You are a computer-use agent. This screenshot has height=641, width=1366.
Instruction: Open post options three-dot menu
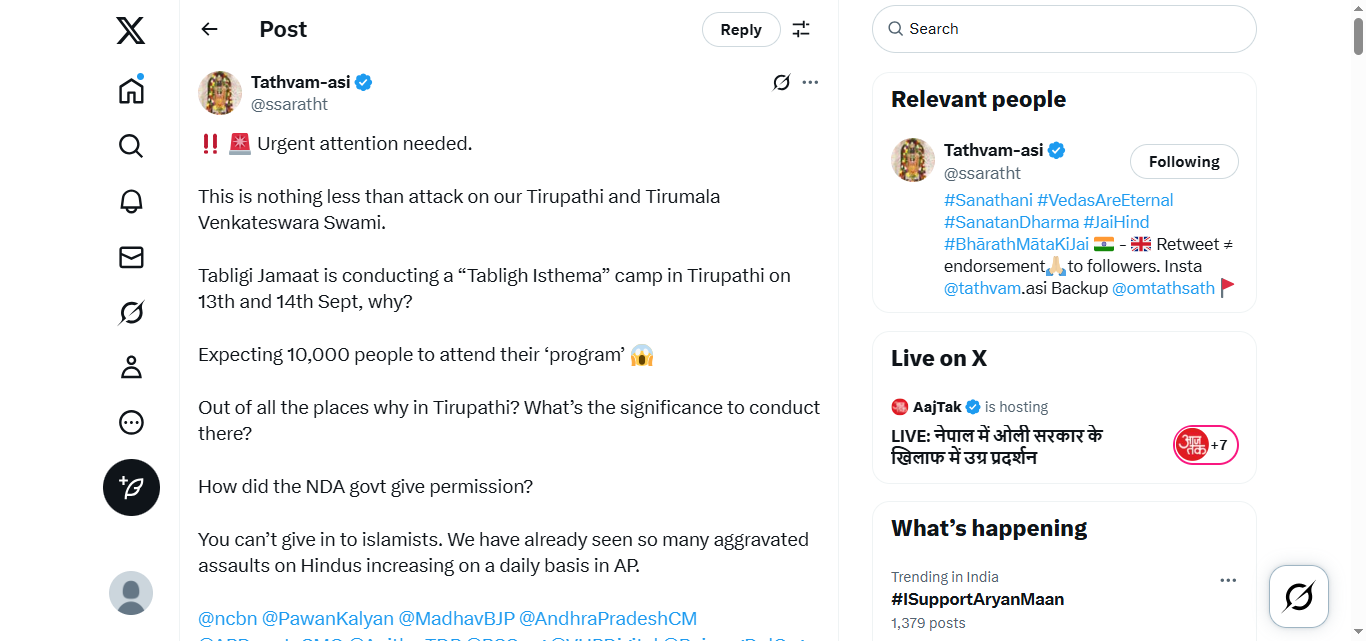point(810,82)
